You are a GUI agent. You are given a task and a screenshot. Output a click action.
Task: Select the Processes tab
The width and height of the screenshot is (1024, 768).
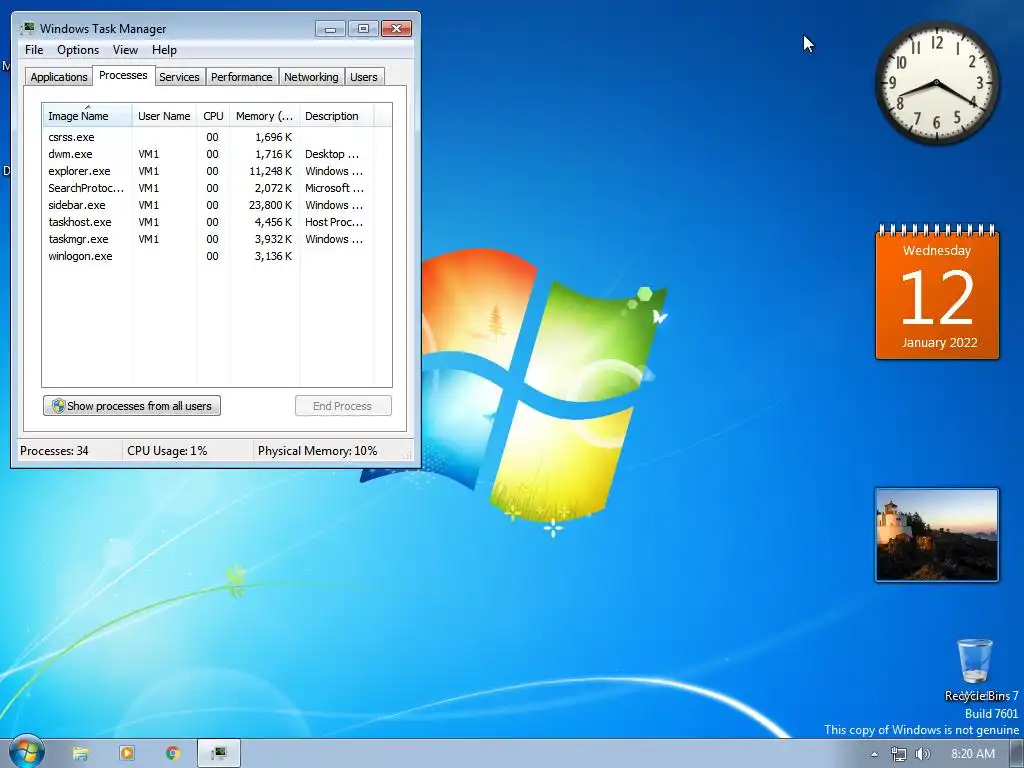point(123,75)
